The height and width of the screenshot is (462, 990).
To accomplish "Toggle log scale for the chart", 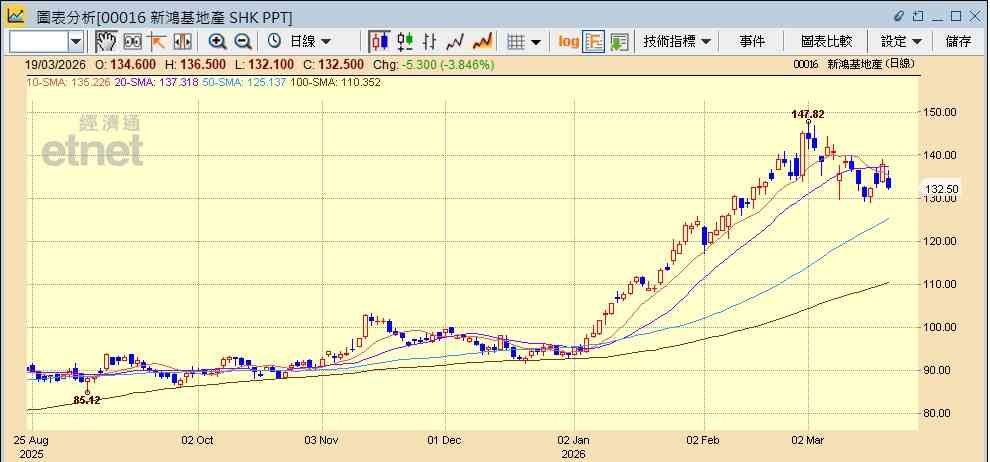I will point(568,42).
